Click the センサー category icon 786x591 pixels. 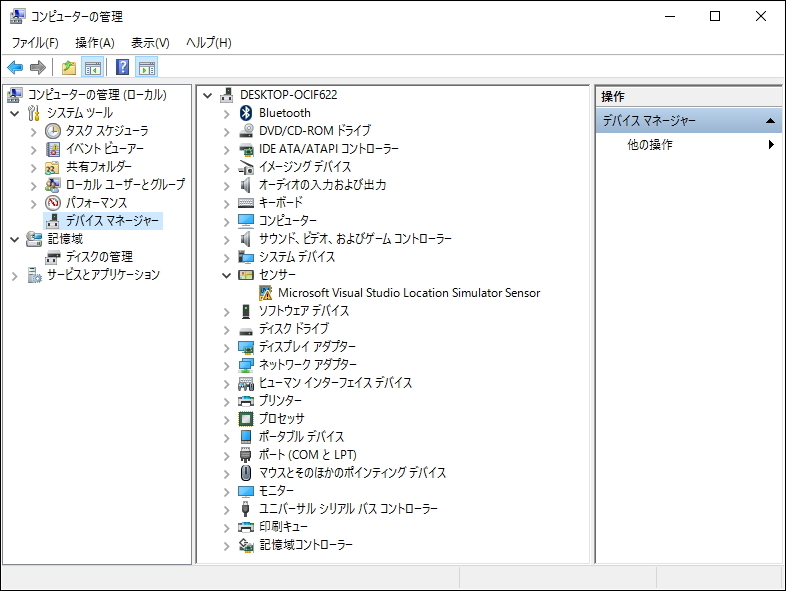[x=246, y=275]
